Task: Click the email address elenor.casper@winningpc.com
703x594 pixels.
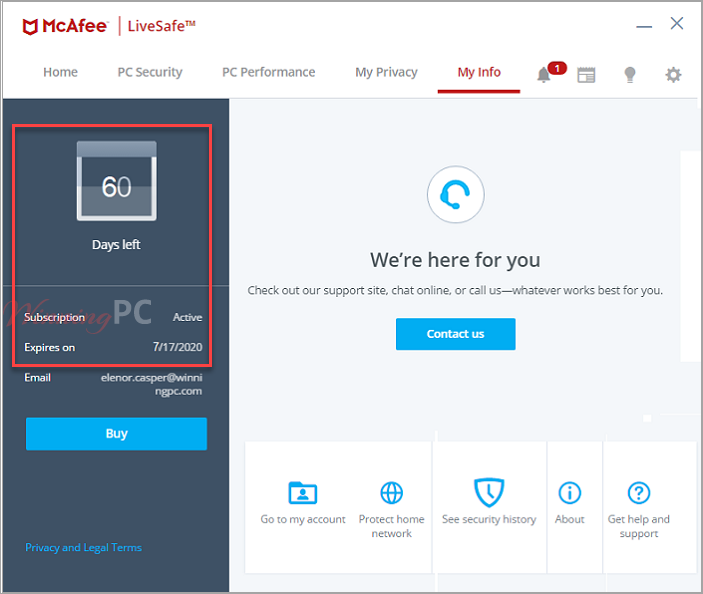Action: point(152,384)
